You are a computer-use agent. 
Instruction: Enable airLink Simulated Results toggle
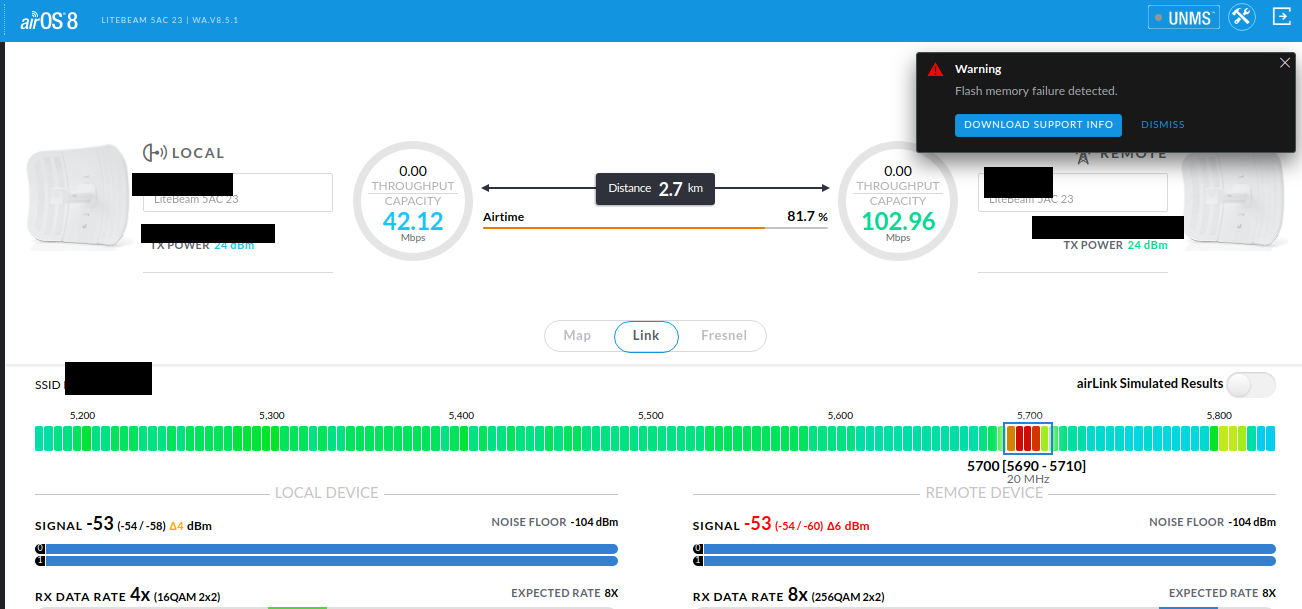[1251, 384]
